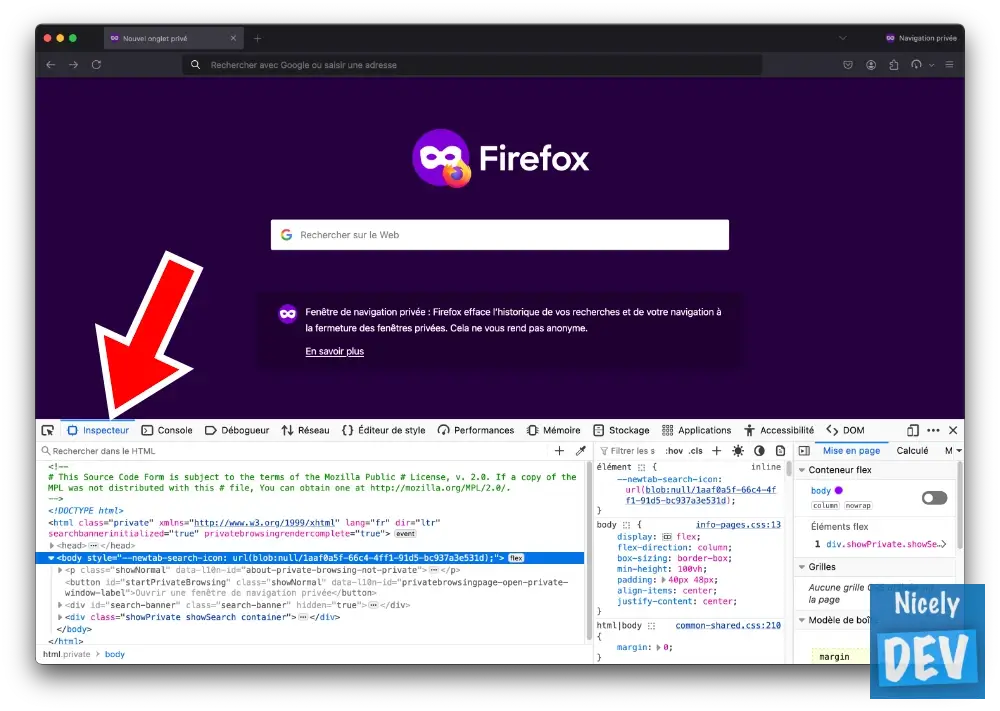Toggle dark color scheme simulation icon
The height and width of the screenshot is (711, 1000).
point(759,451)
